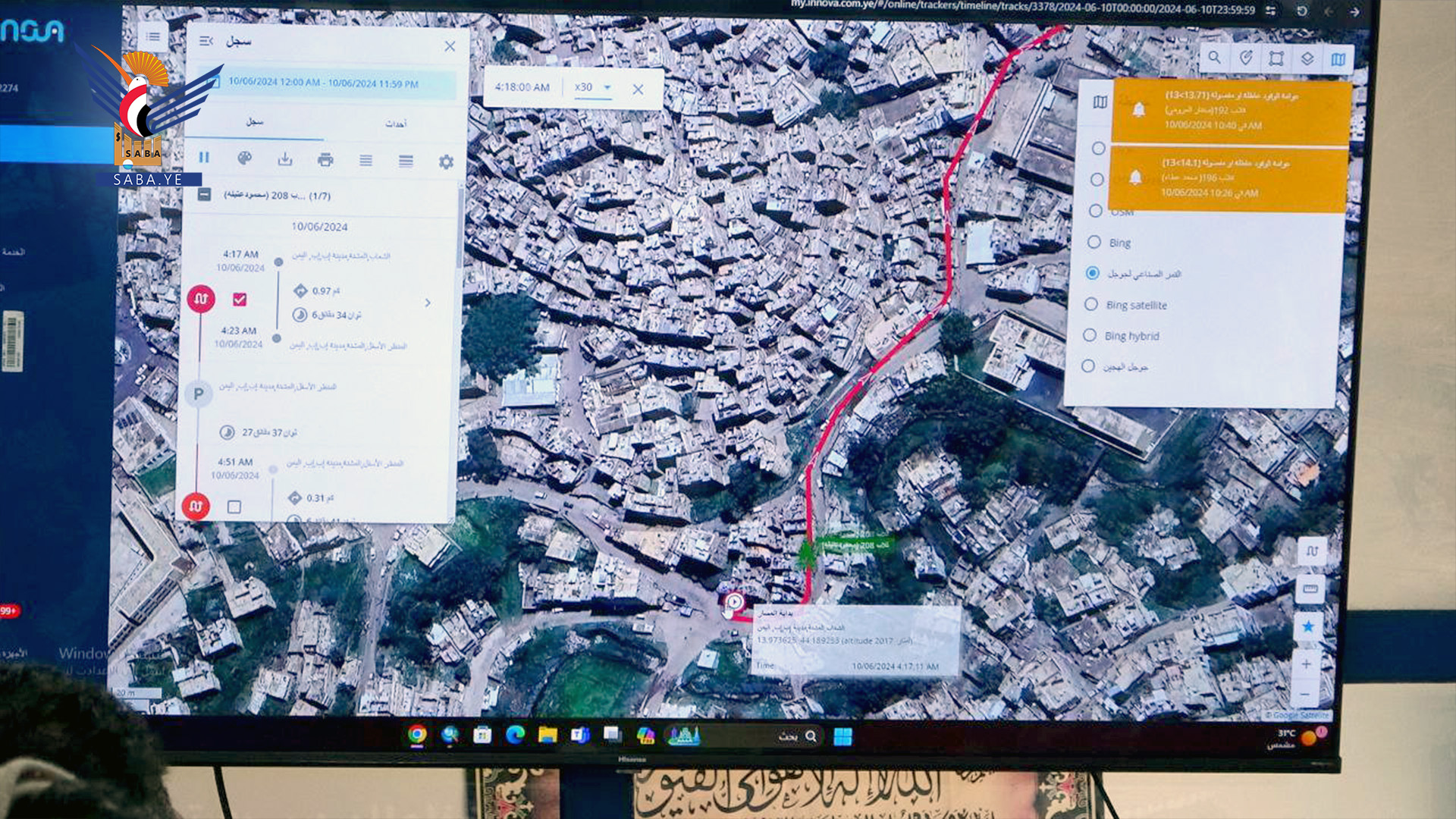Switch to the compact list view icon
Viewport: 1456px width, 819px height.
(366, 161)
